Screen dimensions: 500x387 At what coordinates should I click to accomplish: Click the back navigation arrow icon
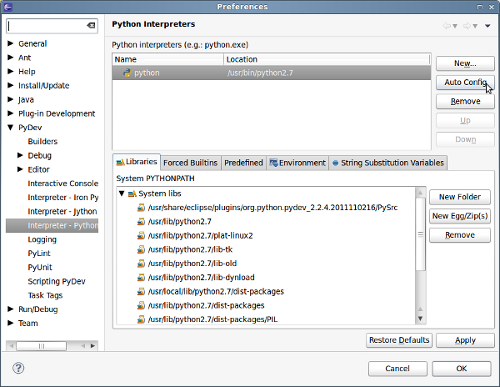click(446, 26)
